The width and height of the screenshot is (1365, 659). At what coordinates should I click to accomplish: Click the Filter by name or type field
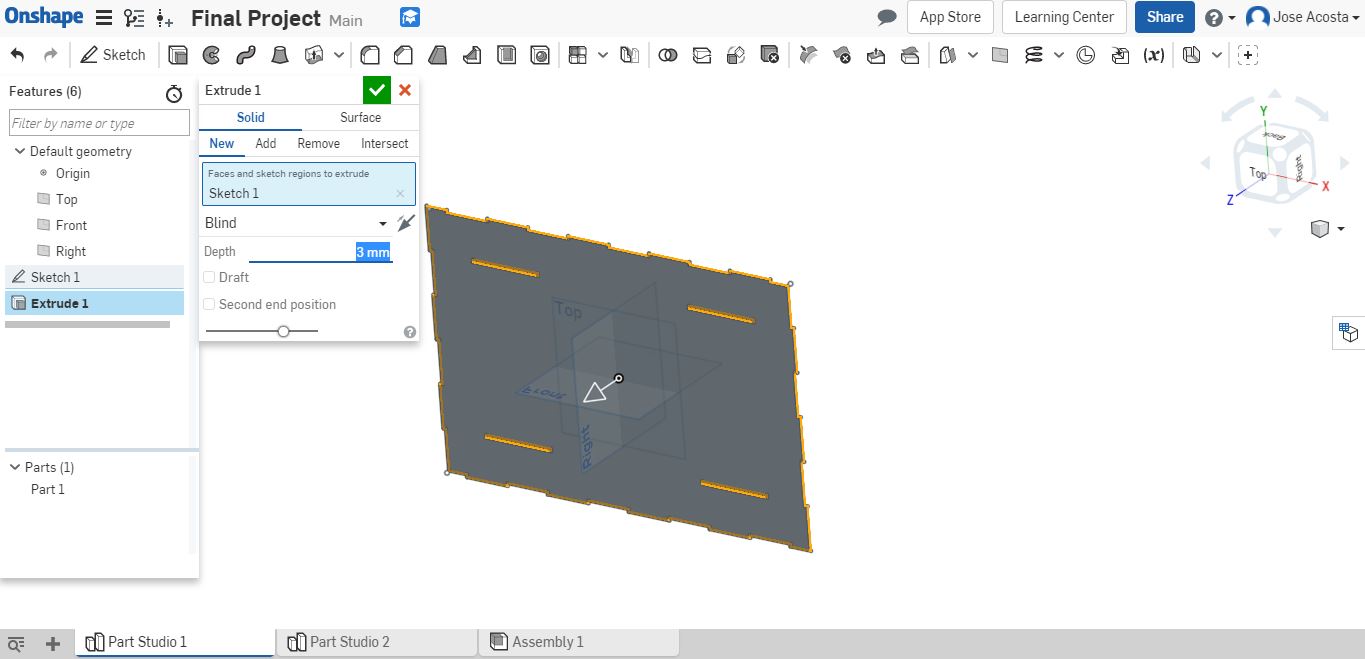(99, 123)
